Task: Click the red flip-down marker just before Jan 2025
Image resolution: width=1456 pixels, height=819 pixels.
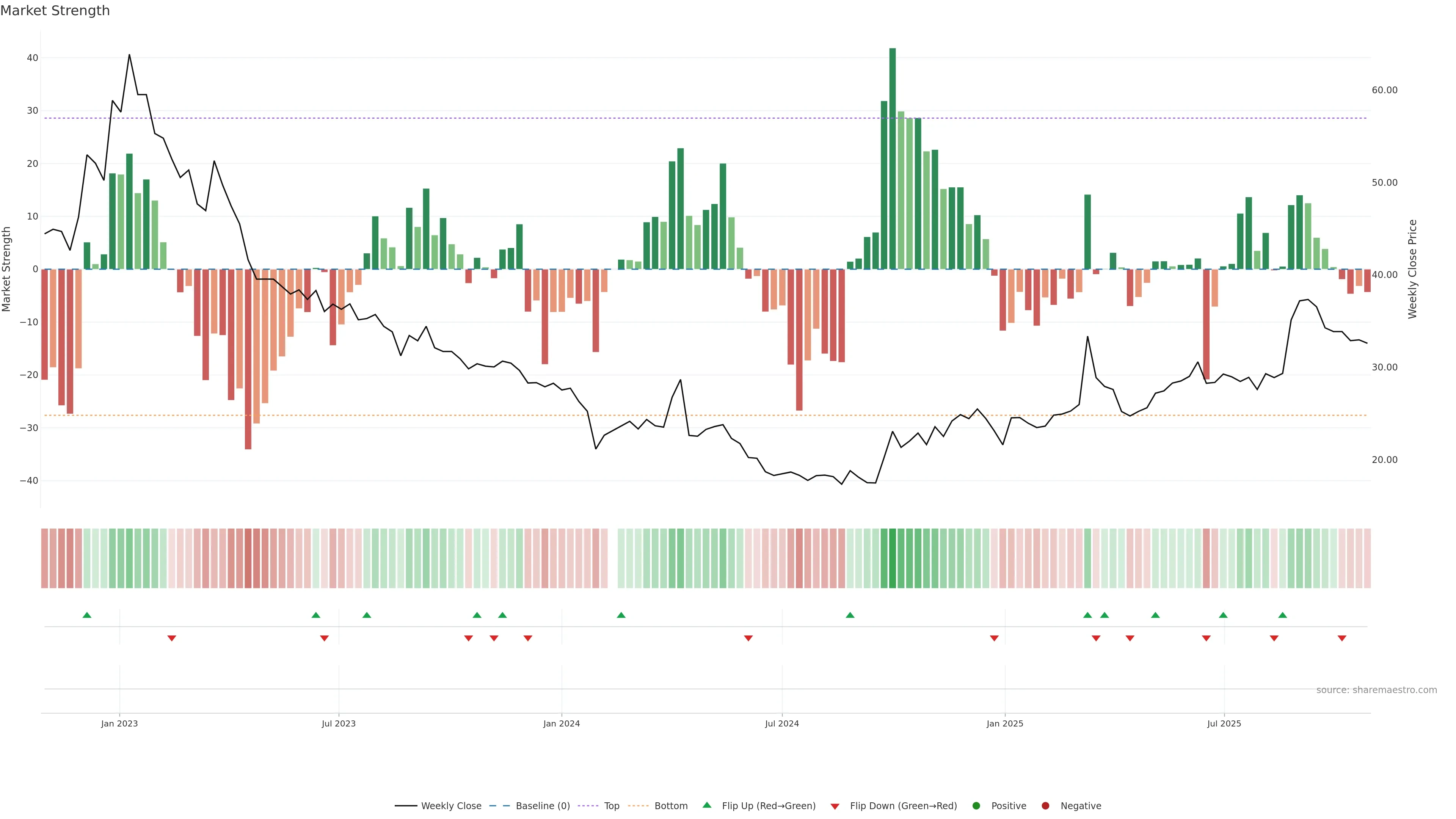Action: (x=994, y=638)
